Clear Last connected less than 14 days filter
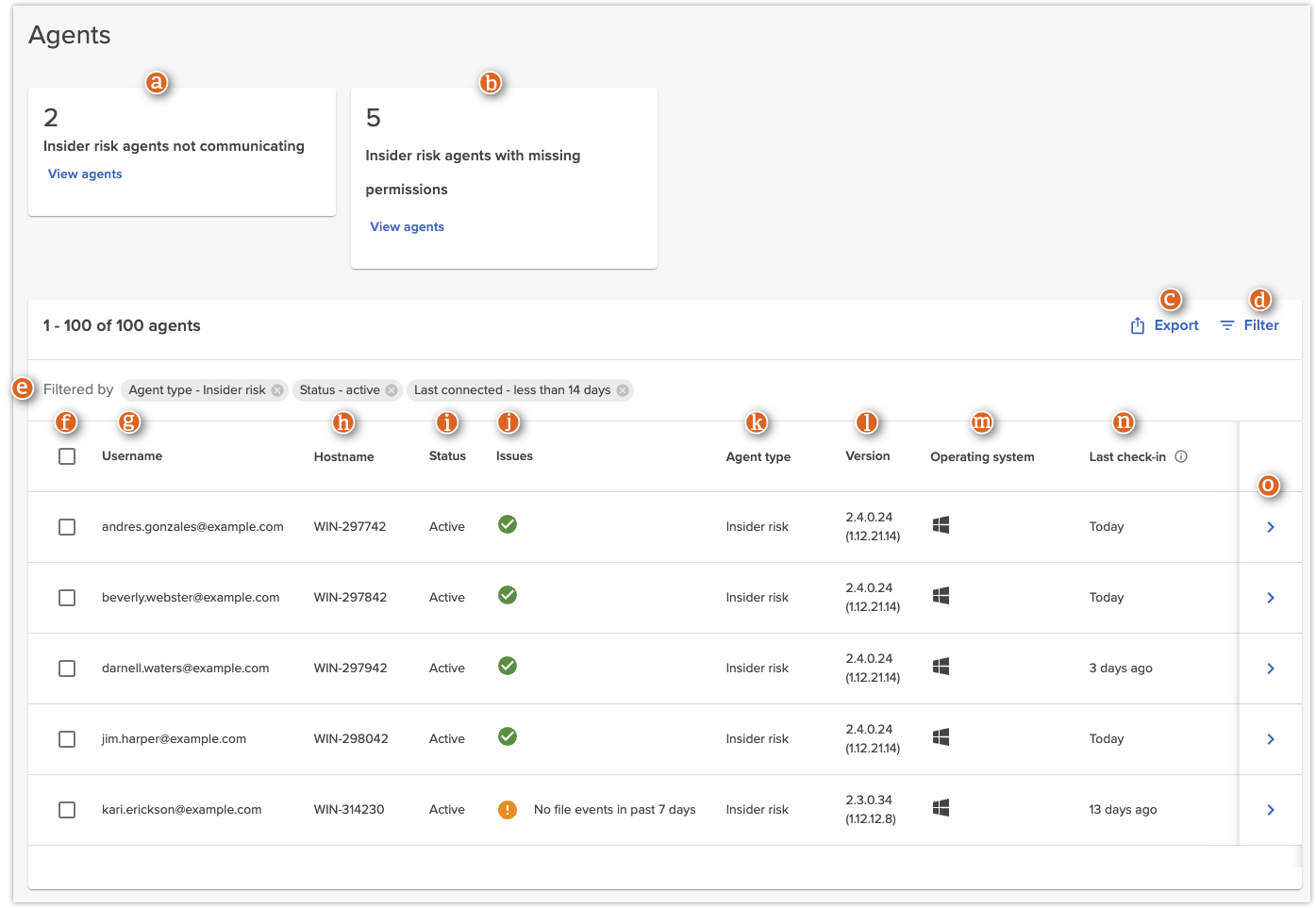This screenshot has width=1316, height=908. (x=623, y=390)
